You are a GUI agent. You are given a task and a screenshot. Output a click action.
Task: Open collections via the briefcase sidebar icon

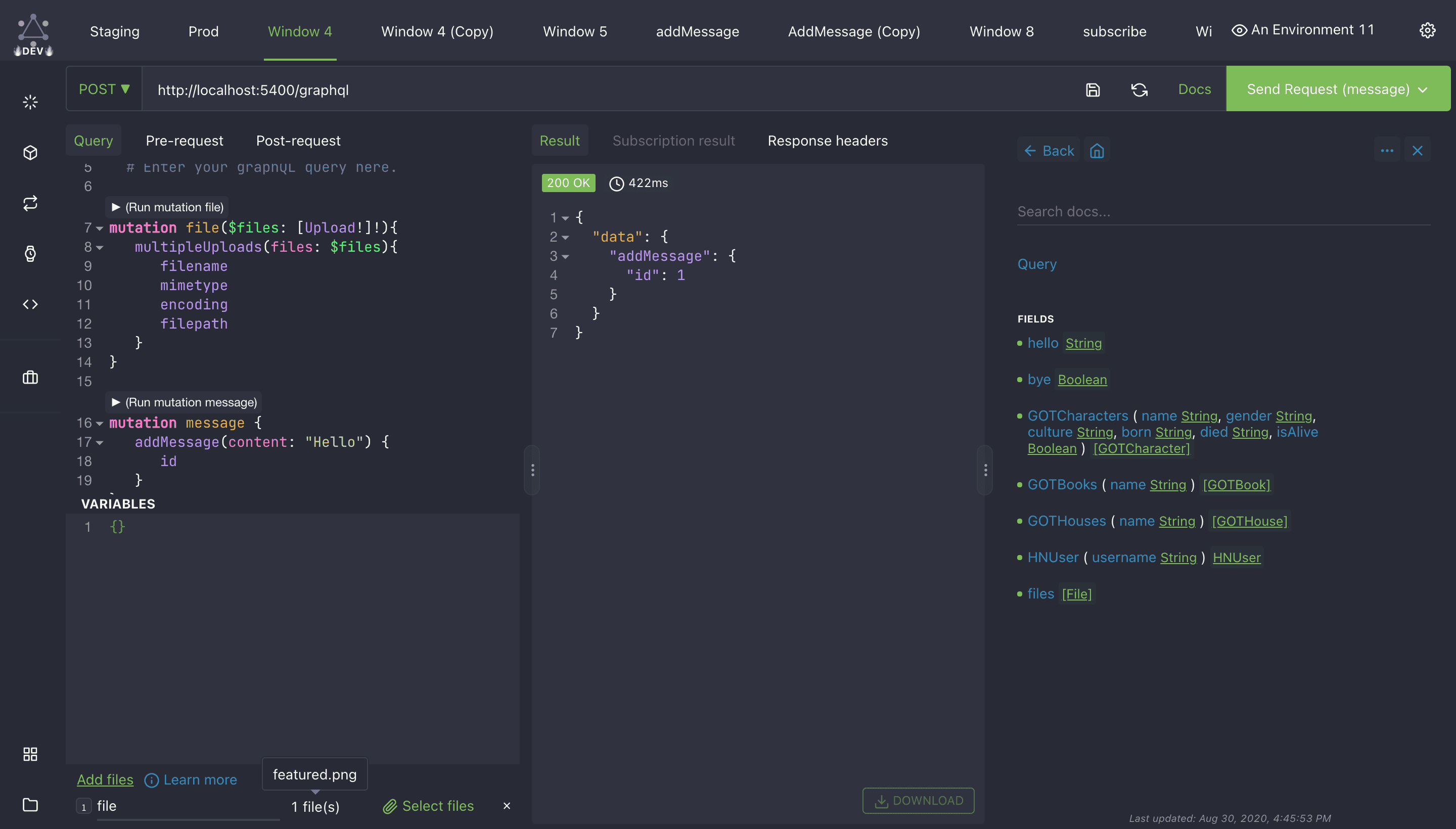pos(30,378)
